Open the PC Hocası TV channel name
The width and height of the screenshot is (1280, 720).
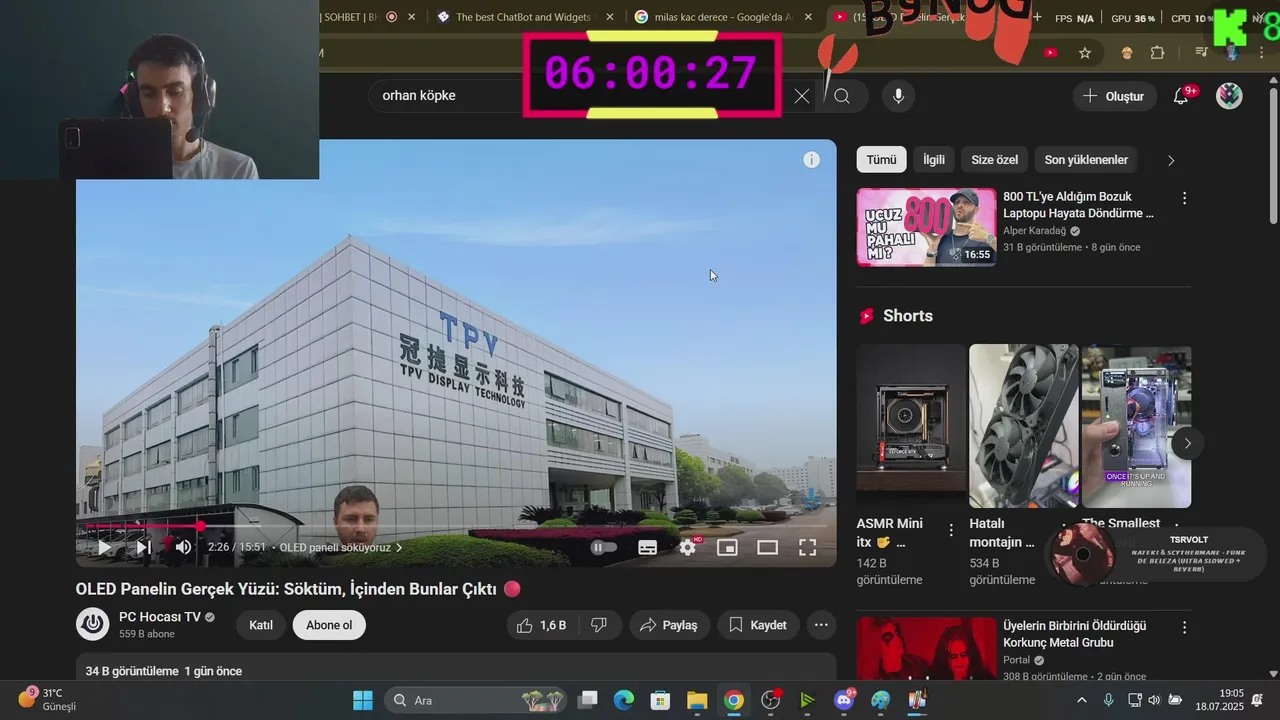coord(160,617)
